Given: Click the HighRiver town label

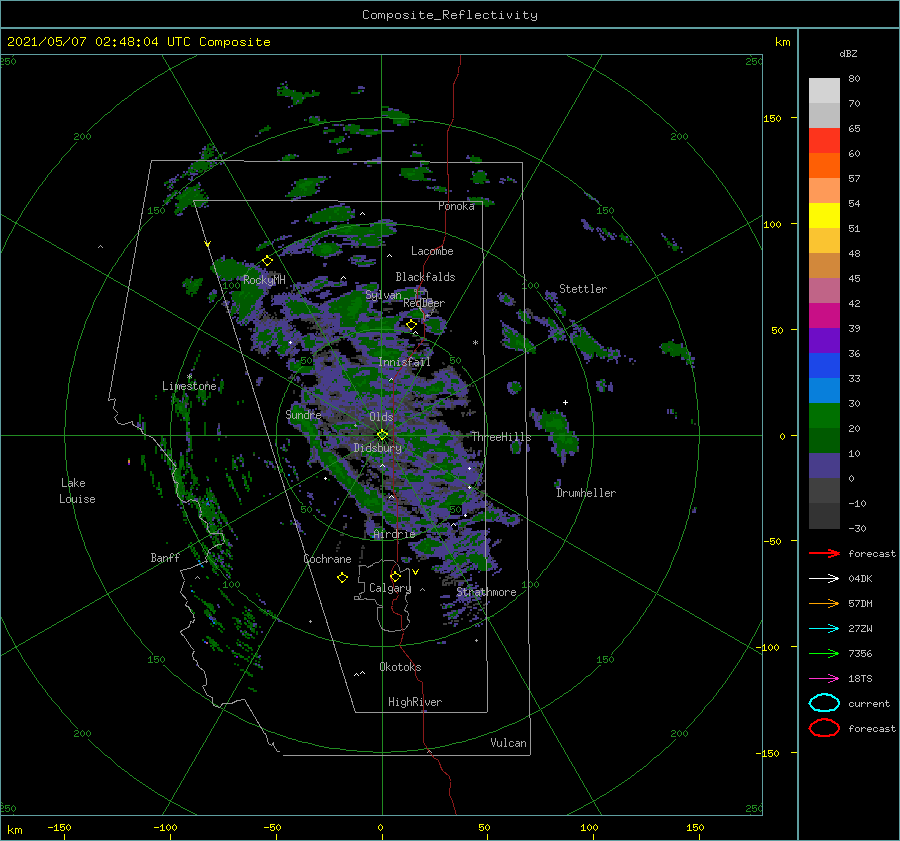Looking at the screenshot, I should pyautogui.click(x=415, y=702).
